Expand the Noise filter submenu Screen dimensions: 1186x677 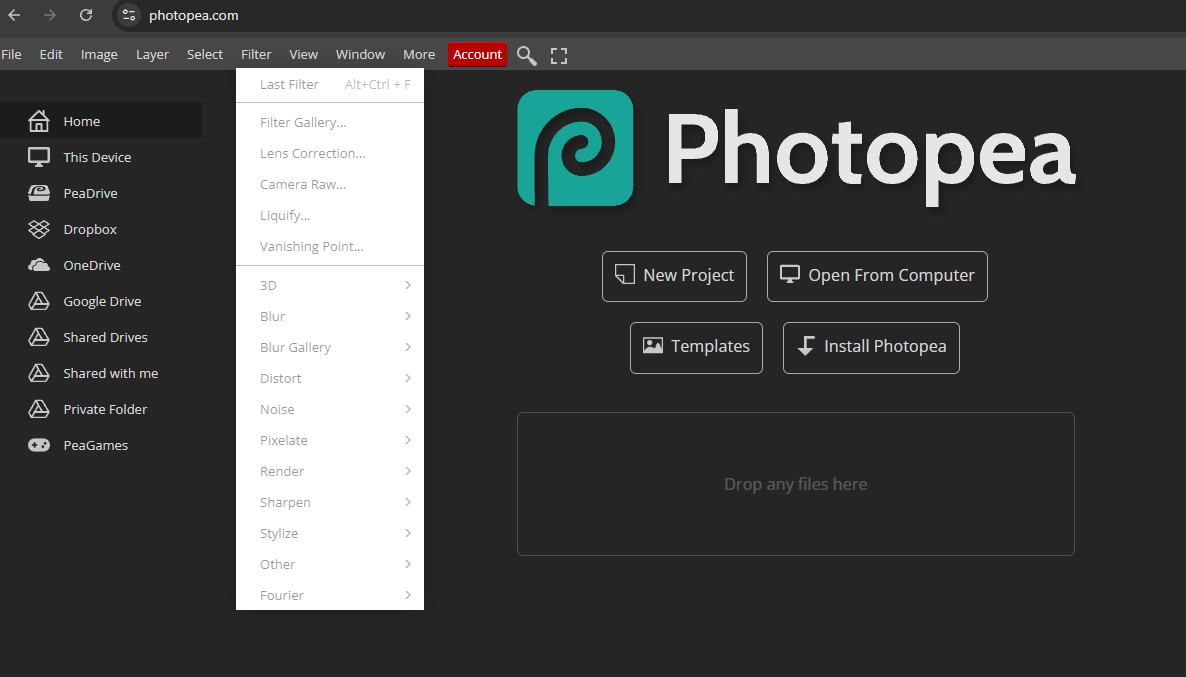[330, 409]
